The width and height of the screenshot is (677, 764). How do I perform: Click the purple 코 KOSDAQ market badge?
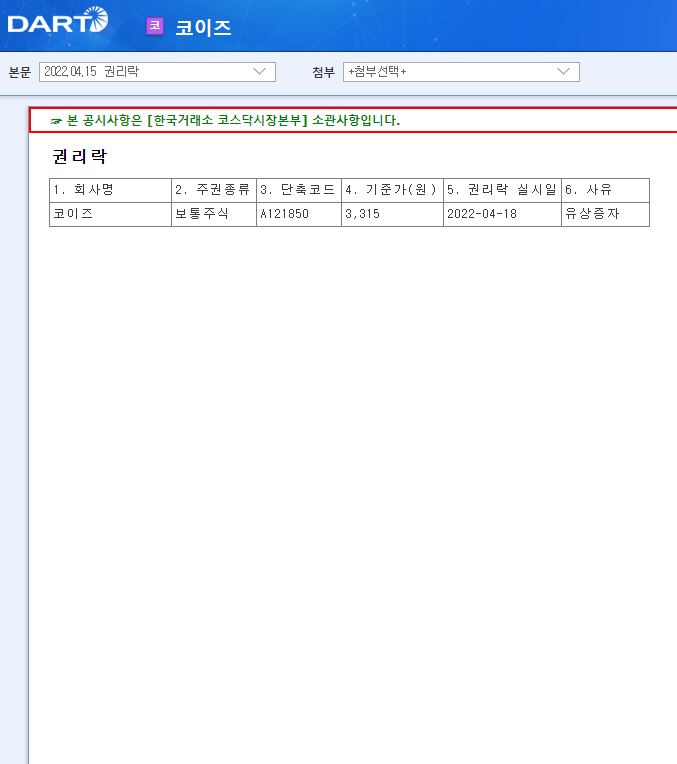click(x=155, y=26)
